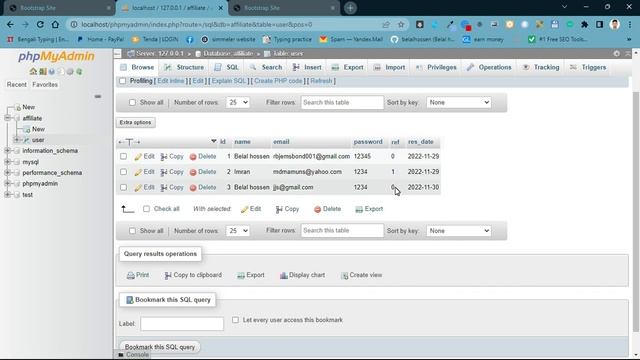
Task: Select row 2 Imran checkbox
Action: click(123, 172)
